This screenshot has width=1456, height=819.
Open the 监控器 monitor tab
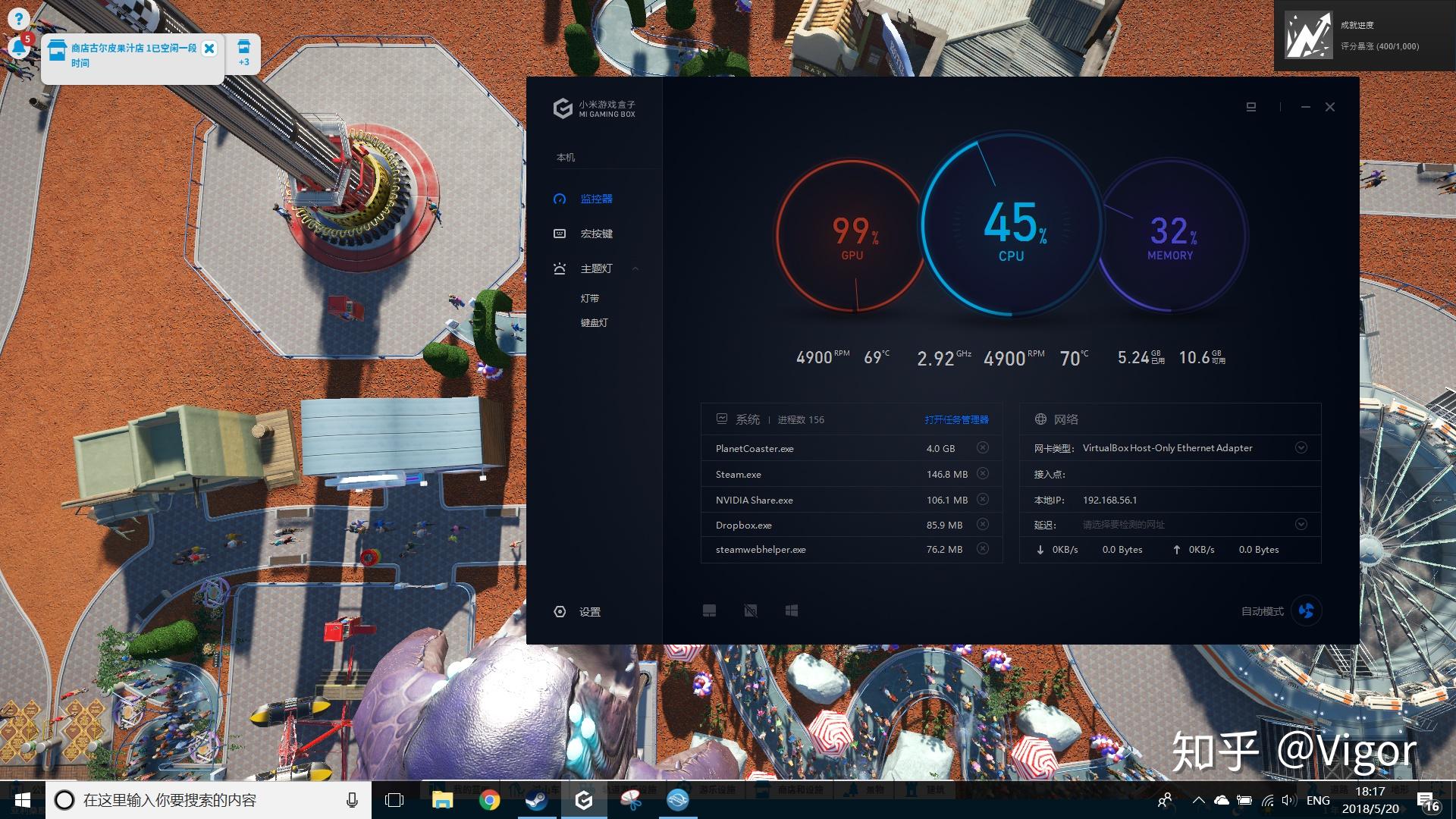pos(595,199)
